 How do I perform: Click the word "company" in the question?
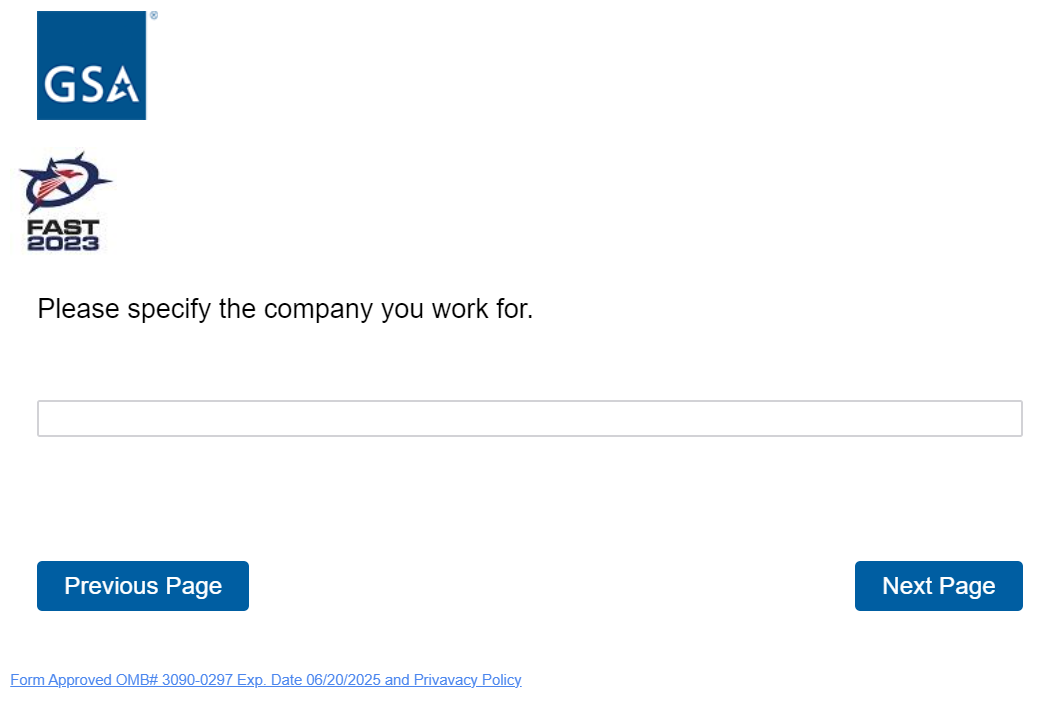point(319,309)
